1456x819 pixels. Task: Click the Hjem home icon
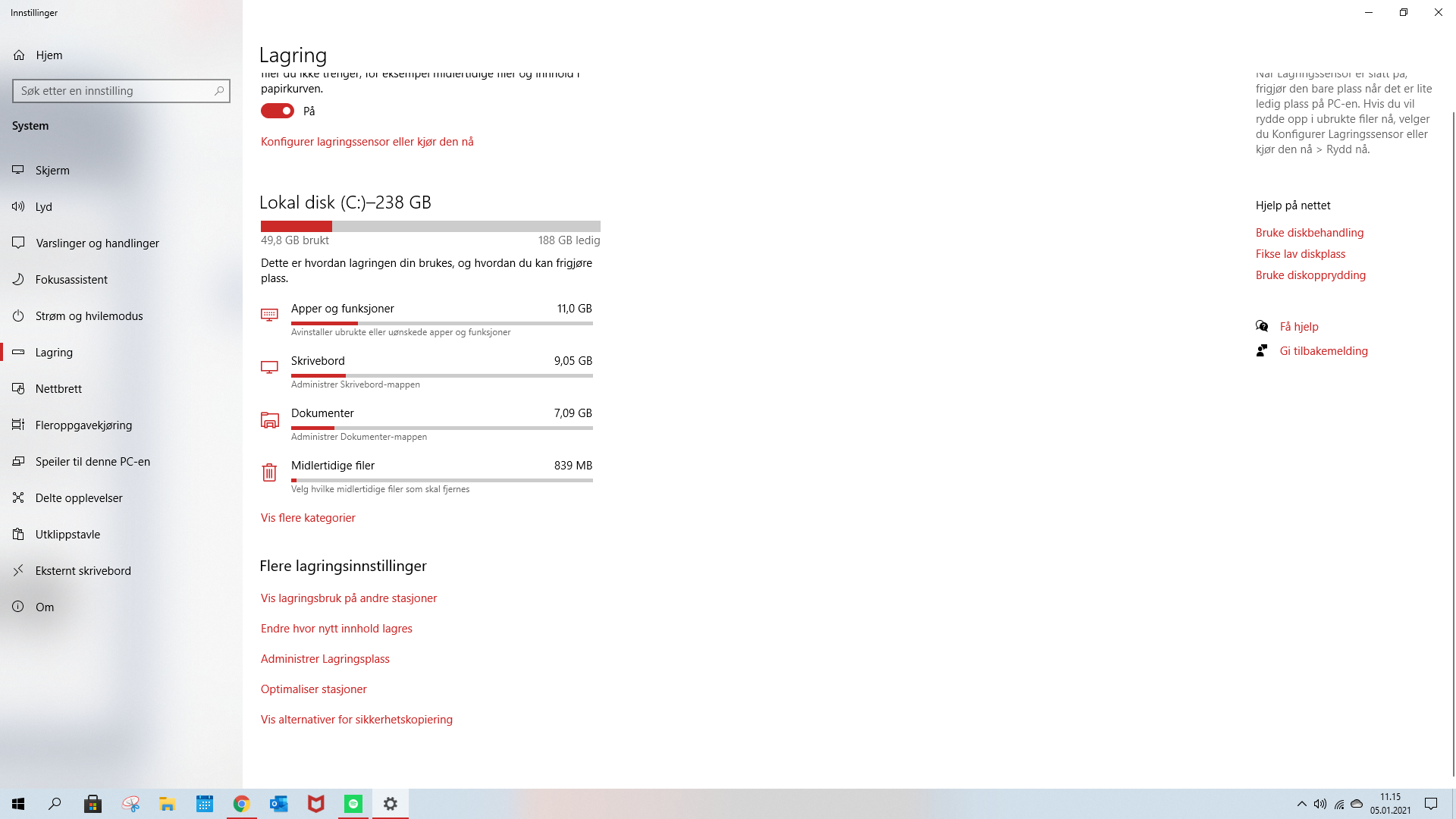[x=19, y=55]
